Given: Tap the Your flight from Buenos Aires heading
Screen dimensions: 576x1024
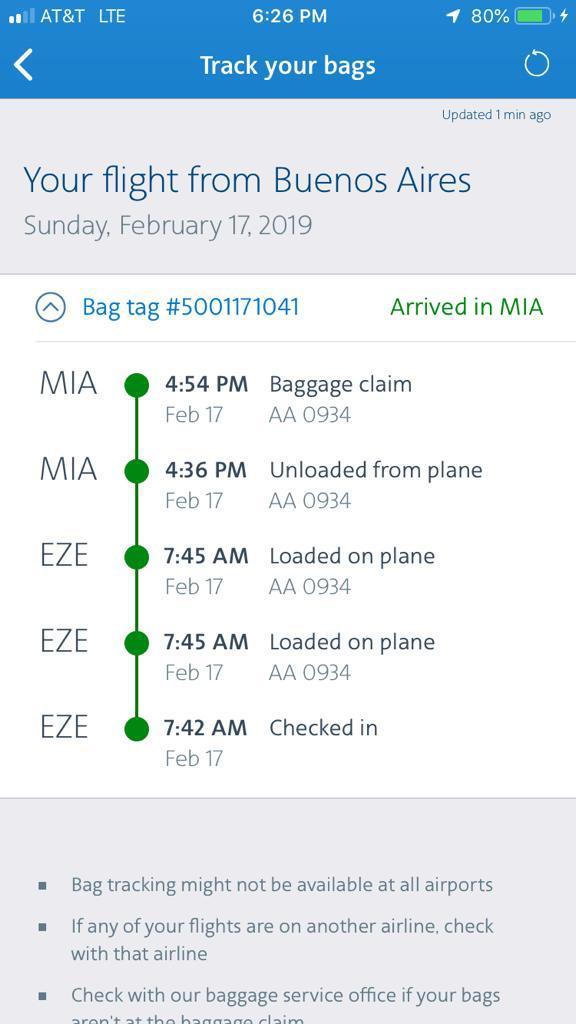Looking at the screenshot, I should point(247,180).
